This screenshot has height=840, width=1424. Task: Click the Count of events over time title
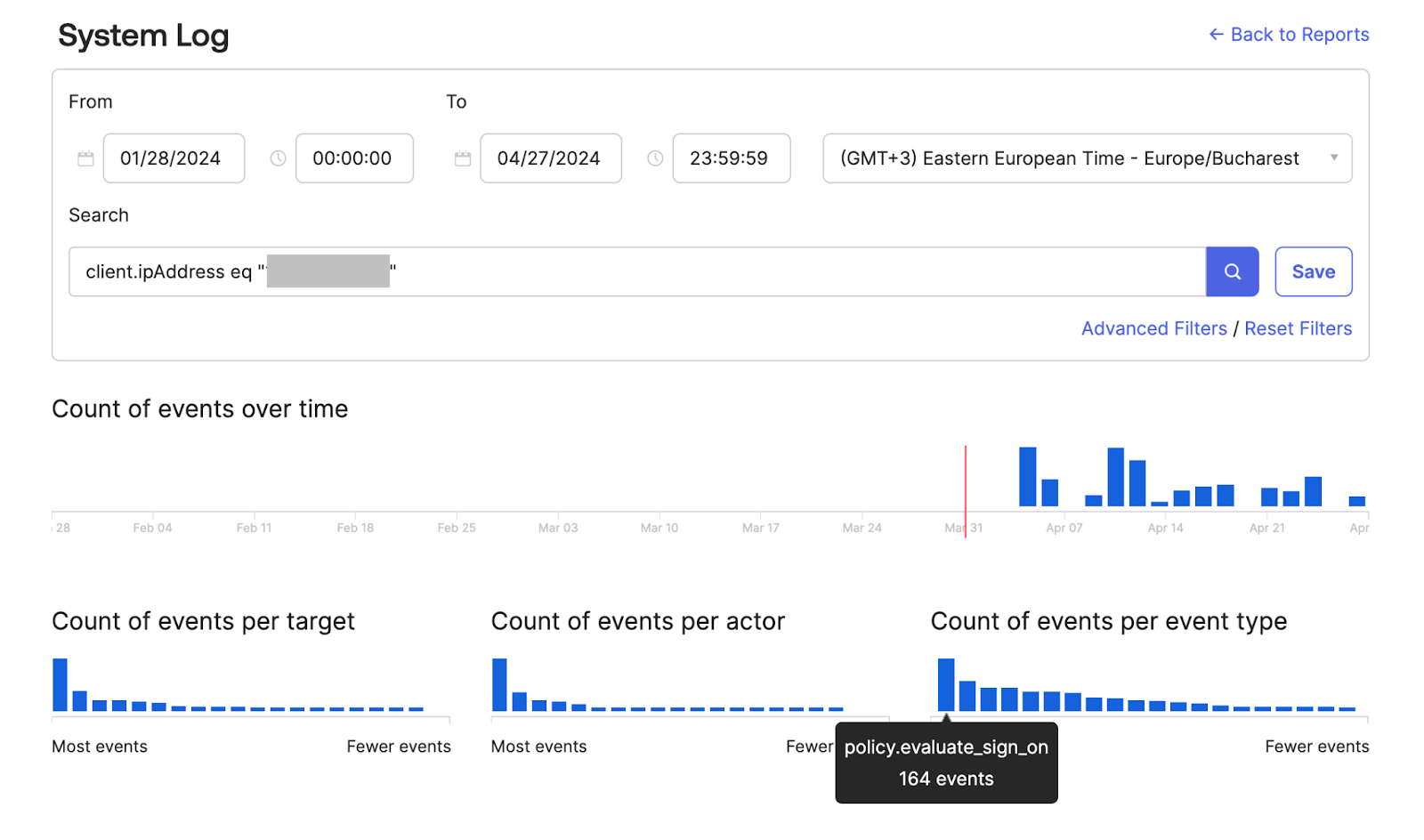click(x=200, y=408)
